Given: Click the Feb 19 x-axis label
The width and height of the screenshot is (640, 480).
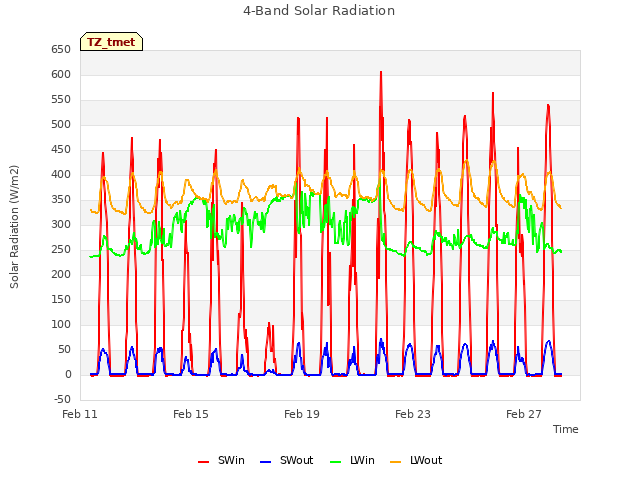Looking at the screenshot, I should coord(302,414).
